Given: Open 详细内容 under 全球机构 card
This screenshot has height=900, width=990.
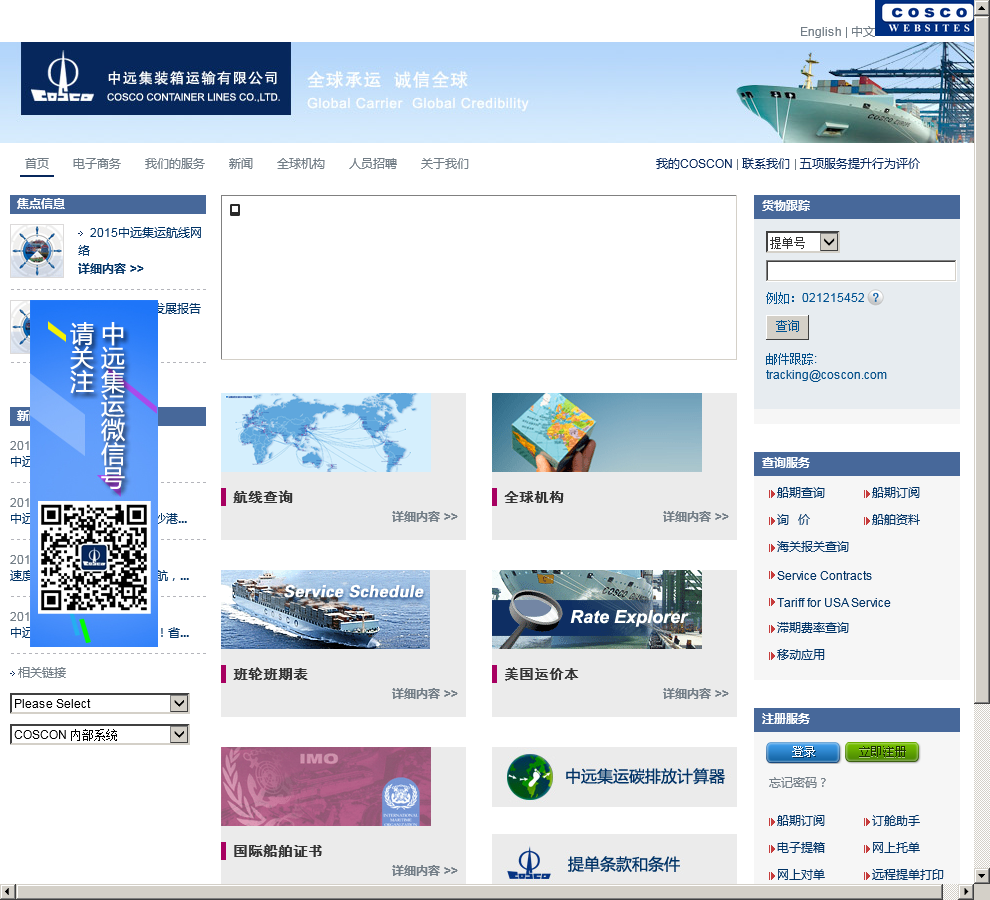Looking at the screenshot, I should (695, 517).
